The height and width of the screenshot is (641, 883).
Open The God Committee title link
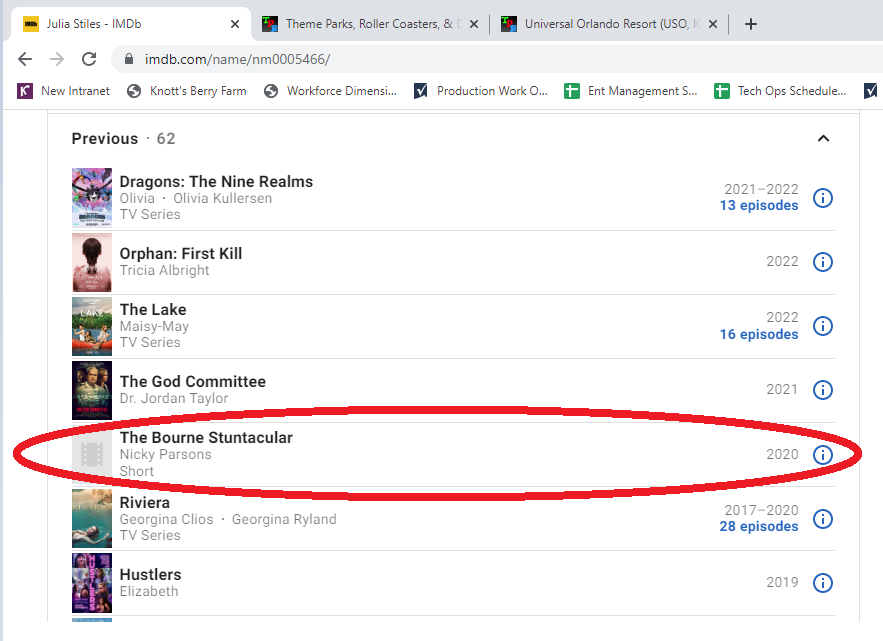coord(193,381)
